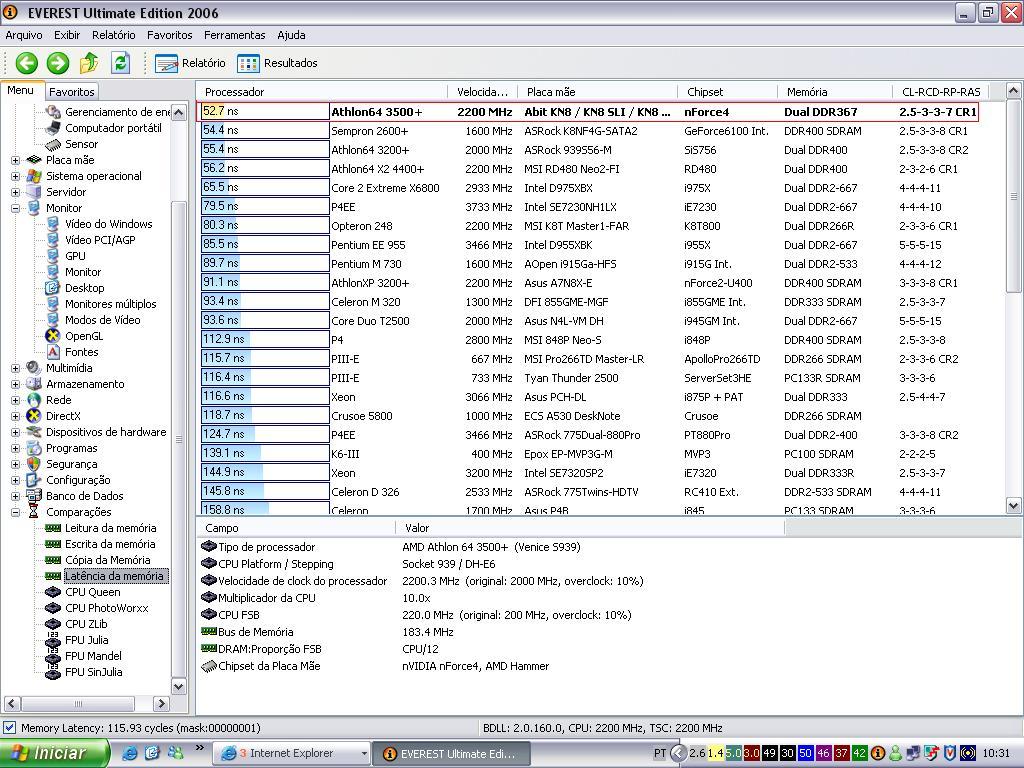Click the FPU SinJulia icon
Image resolution: width=1024 pixels, height=768 pixels.
click(53, 672)
